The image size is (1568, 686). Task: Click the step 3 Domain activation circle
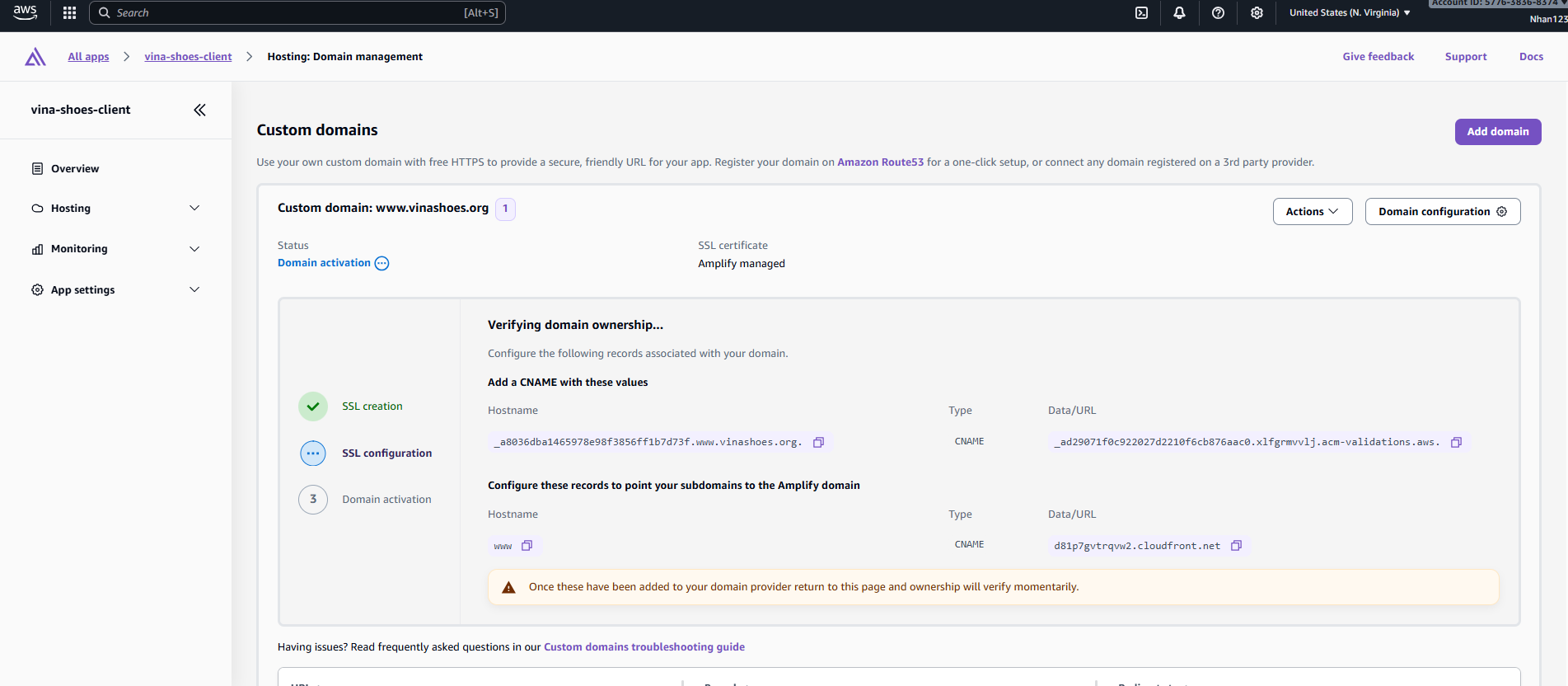tap(313, 499)
